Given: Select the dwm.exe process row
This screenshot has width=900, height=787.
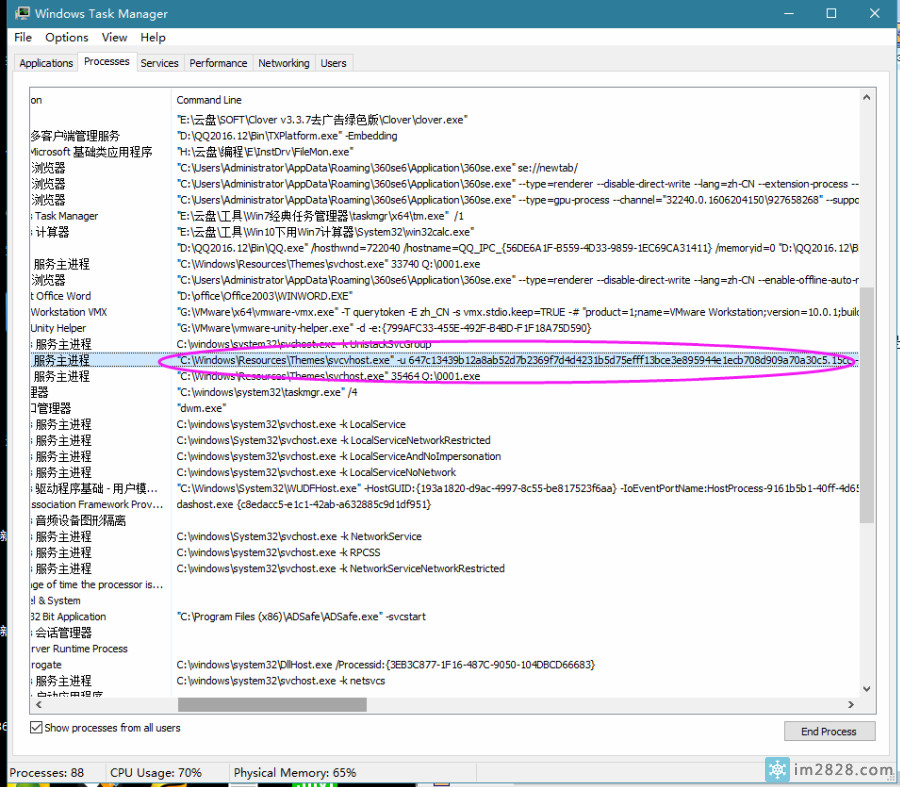Looking at the screenshot, I should tap(202, 408).
